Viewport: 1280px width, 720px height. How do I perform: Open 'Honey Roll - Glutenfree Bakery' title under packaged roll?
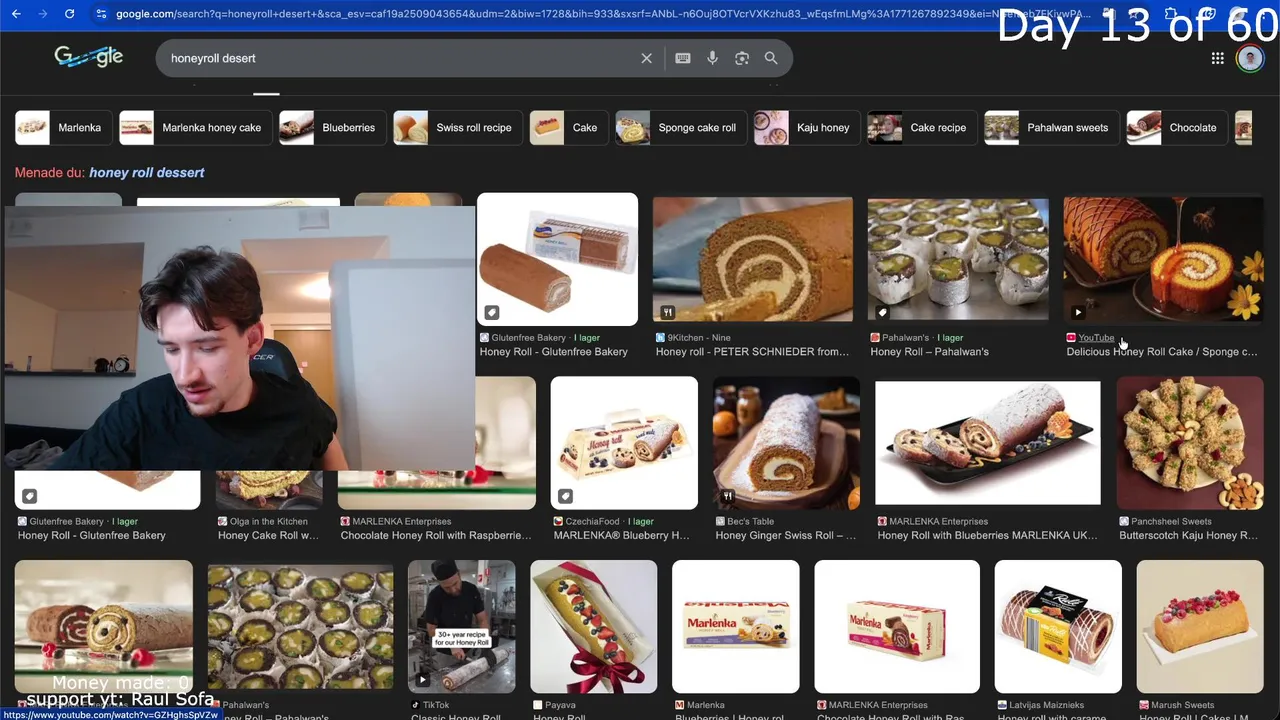coord(554,352)
